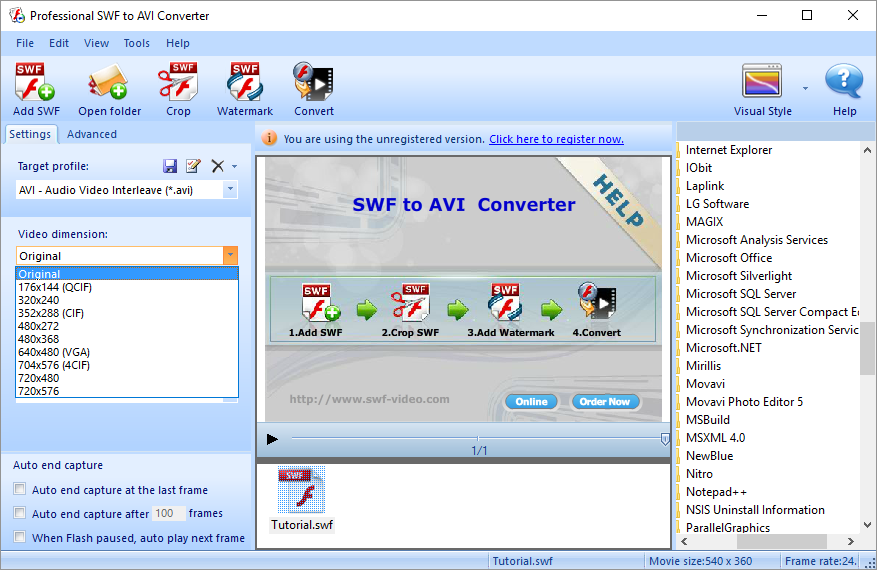Click the Order Now button

tap(604, 402)
